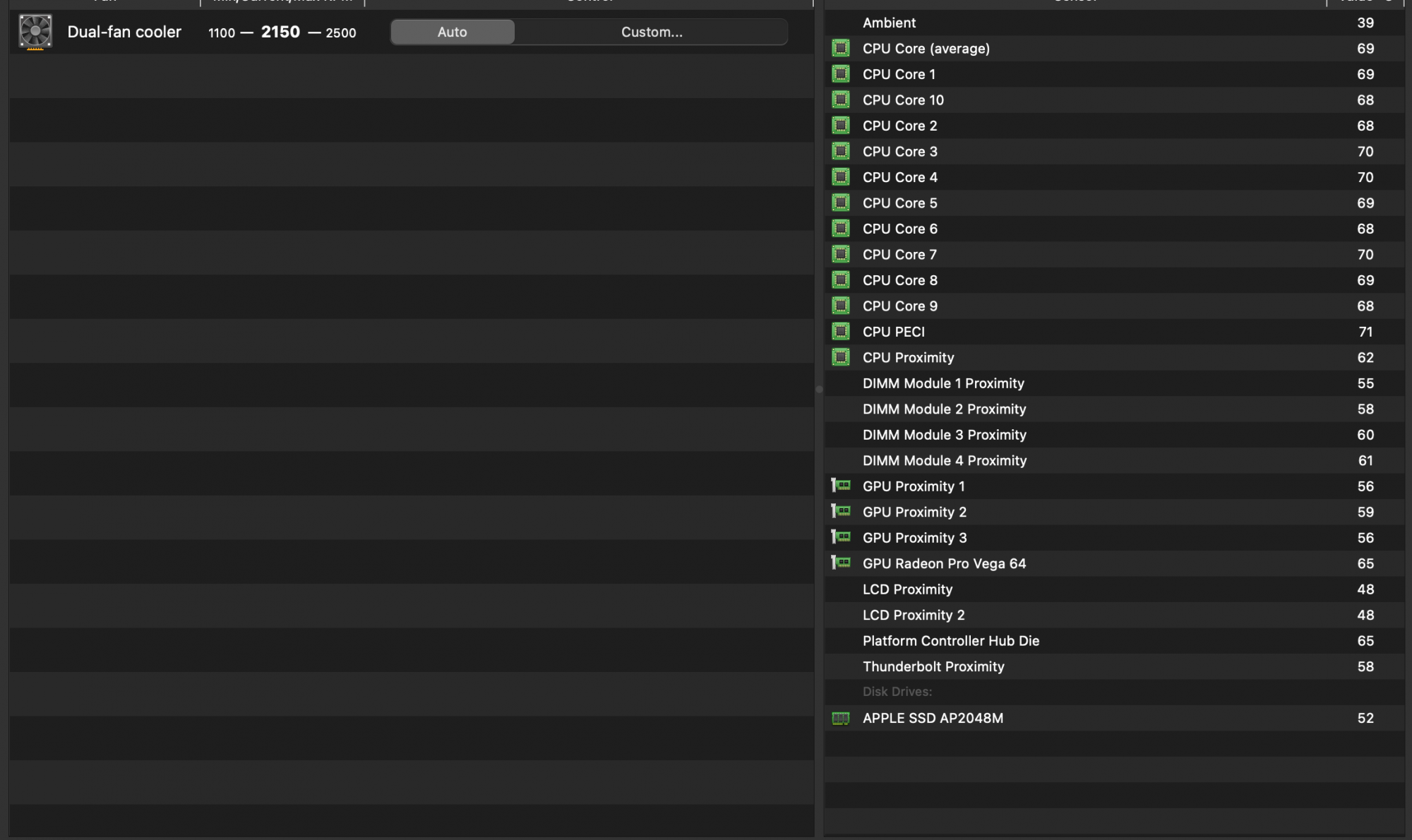Click the CPU Core 10 chip icon
The height and width of the screenshot is (840, 1412).
click(x=840, y=100)
